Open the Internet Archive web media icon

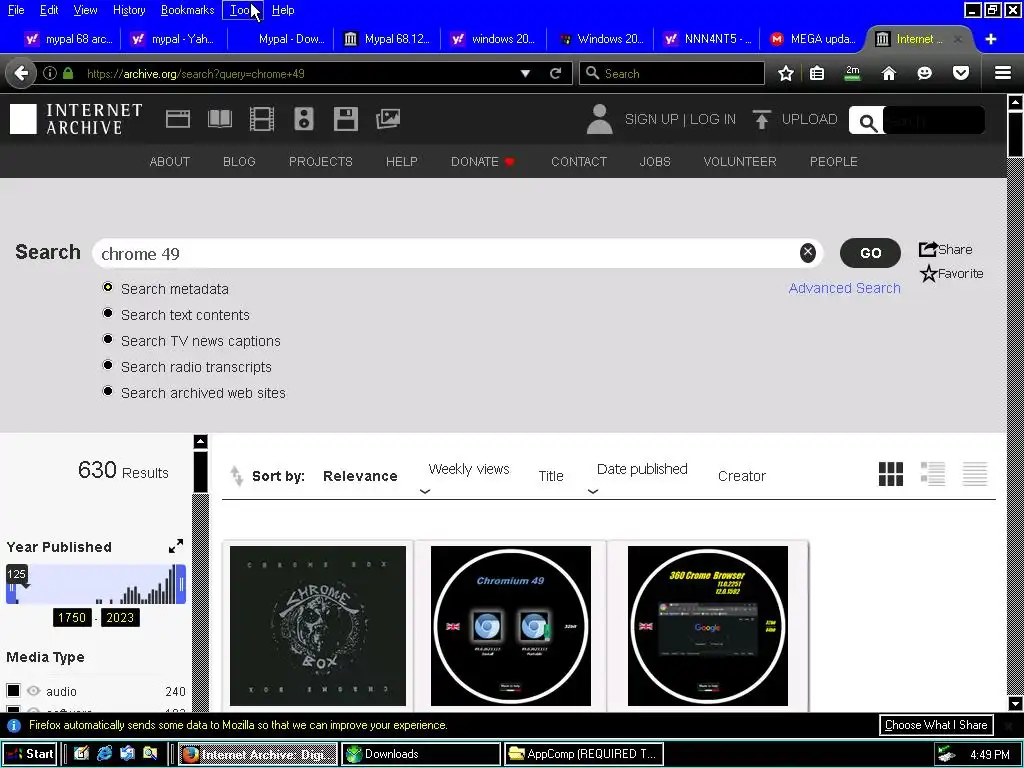(x=178, y=119)
